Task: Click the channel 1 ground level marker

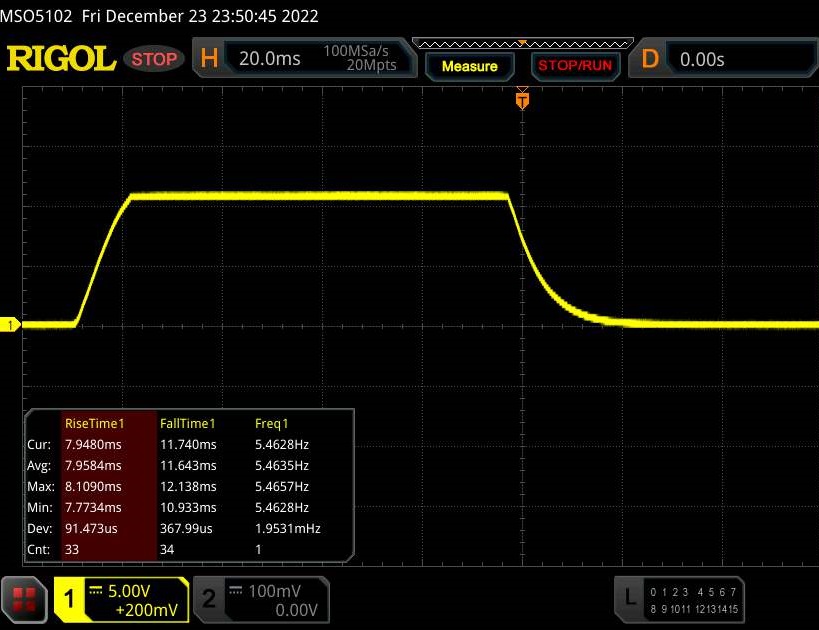Action: pyautogui.click(x=10, y=325)
